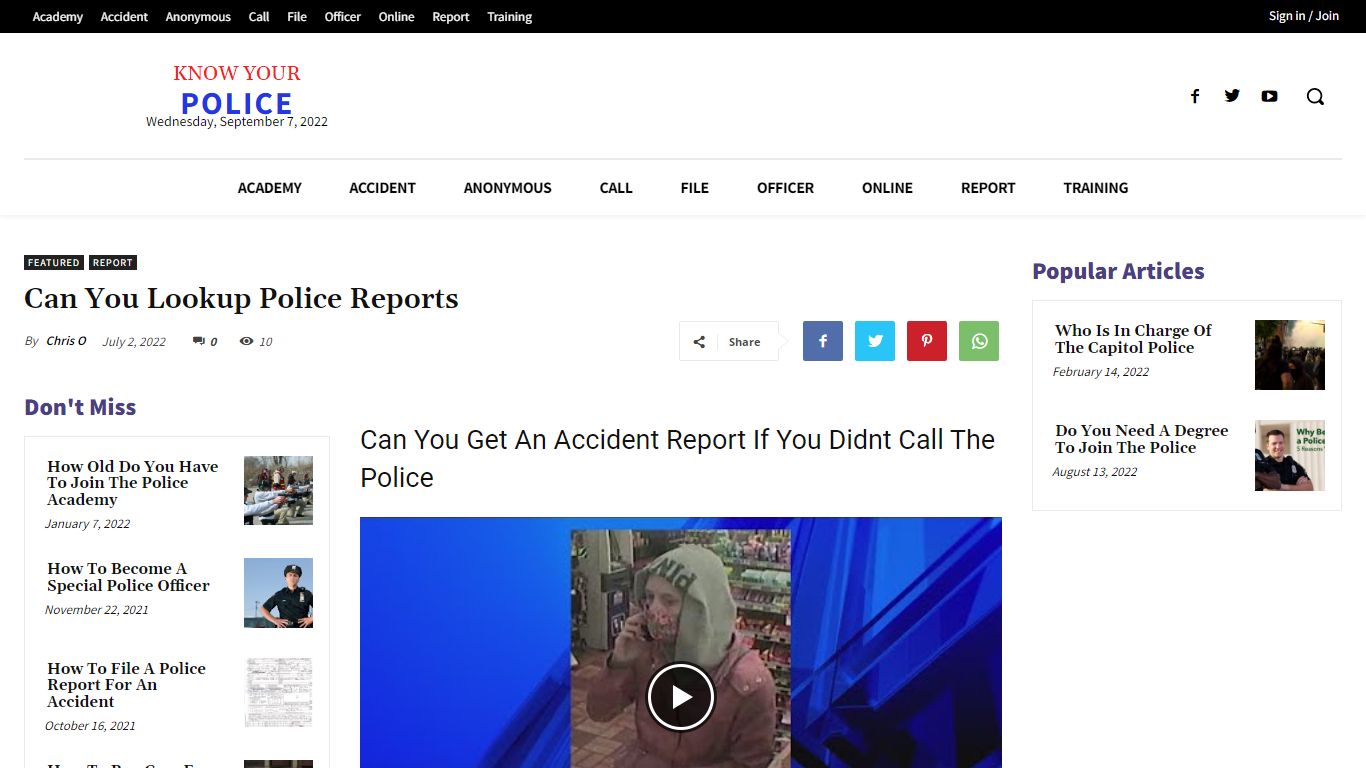Open the Facebook page from header icon
Screen dimensions: 1366x768
pos(1194,96)
